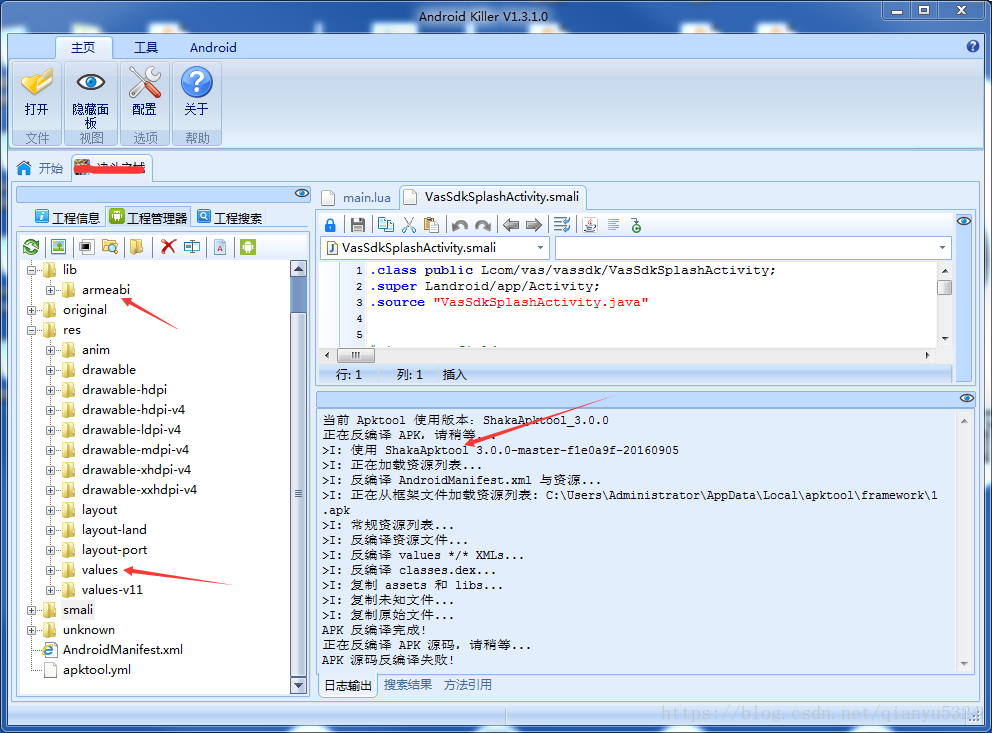Click the save floppy disk icon
The image size is (992, 733).
[357, 225]
